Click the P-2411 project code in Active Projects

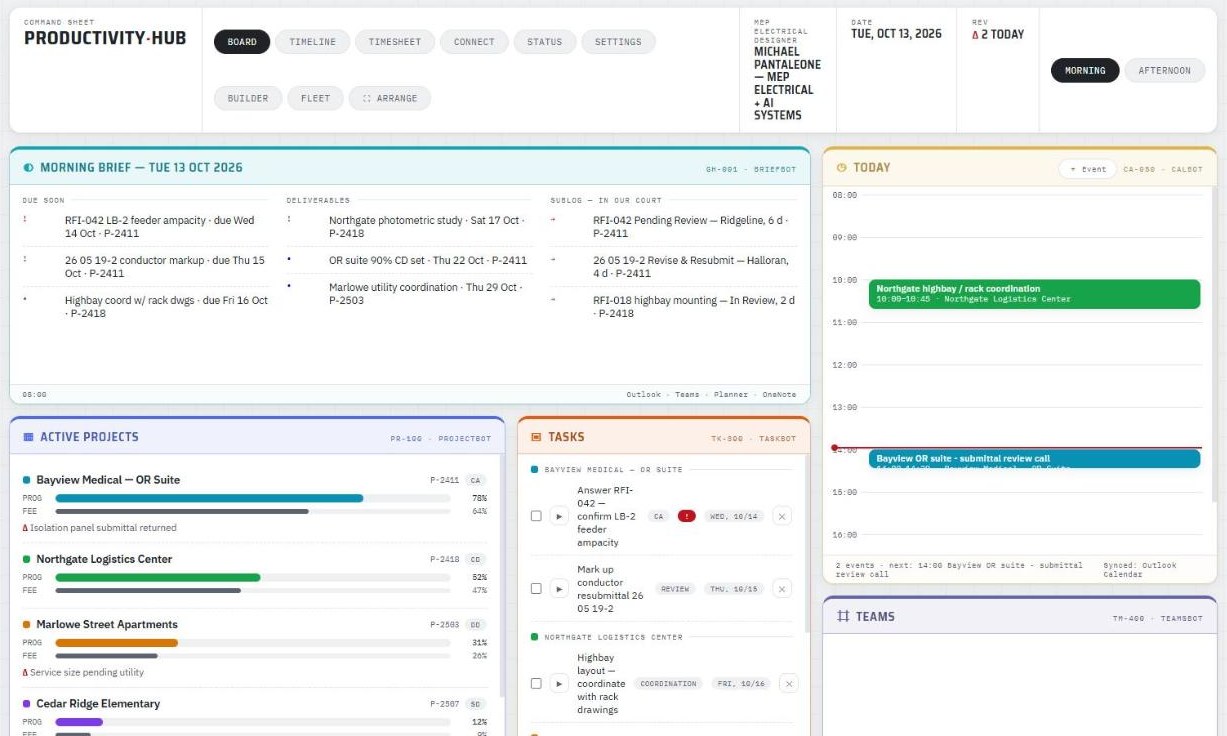pyautogui.click(x=445, y=480)
